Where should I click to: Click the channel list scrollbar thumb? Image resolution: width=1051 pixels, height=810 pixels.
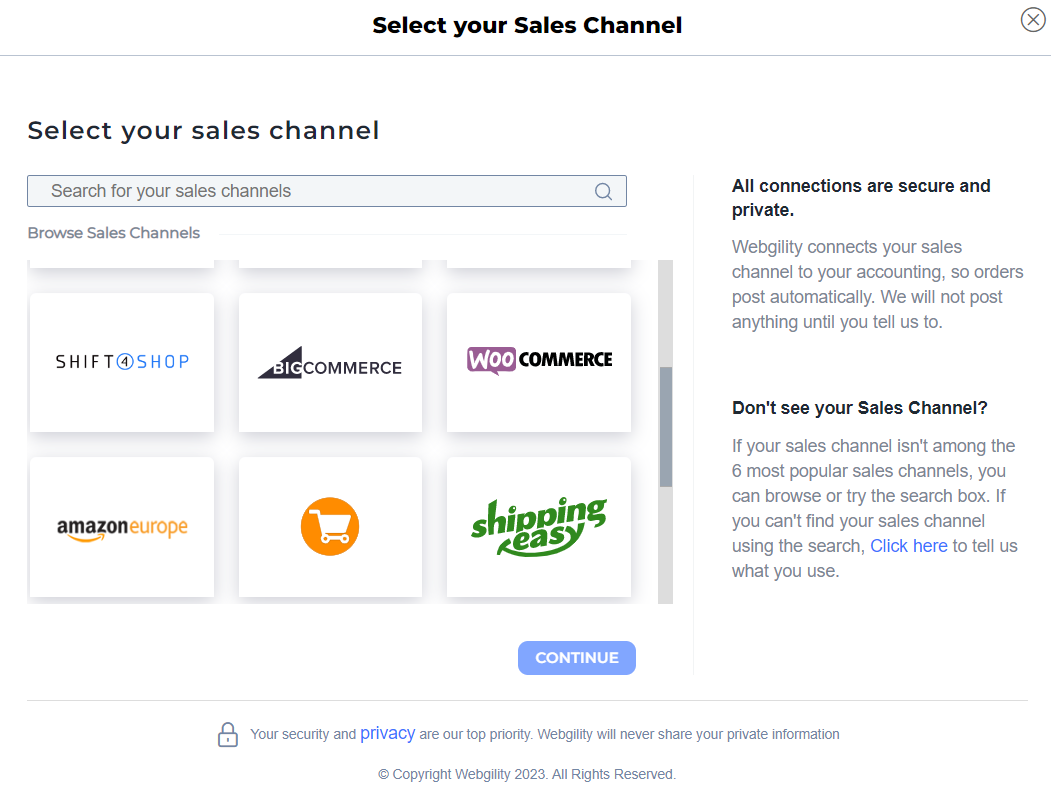[x=666, y=426]
